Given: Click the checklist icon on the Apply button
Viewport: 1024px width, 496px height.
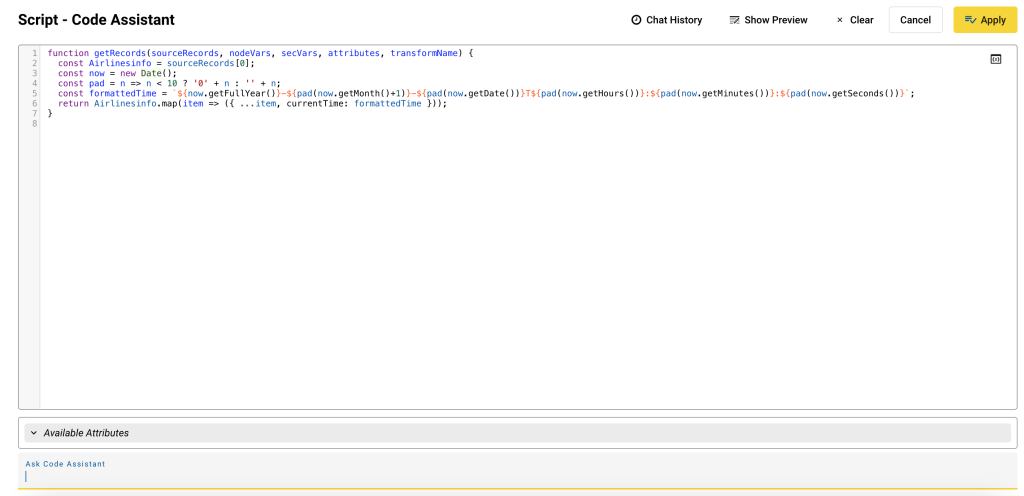Looking at the screenshot, I should (970, 20).
